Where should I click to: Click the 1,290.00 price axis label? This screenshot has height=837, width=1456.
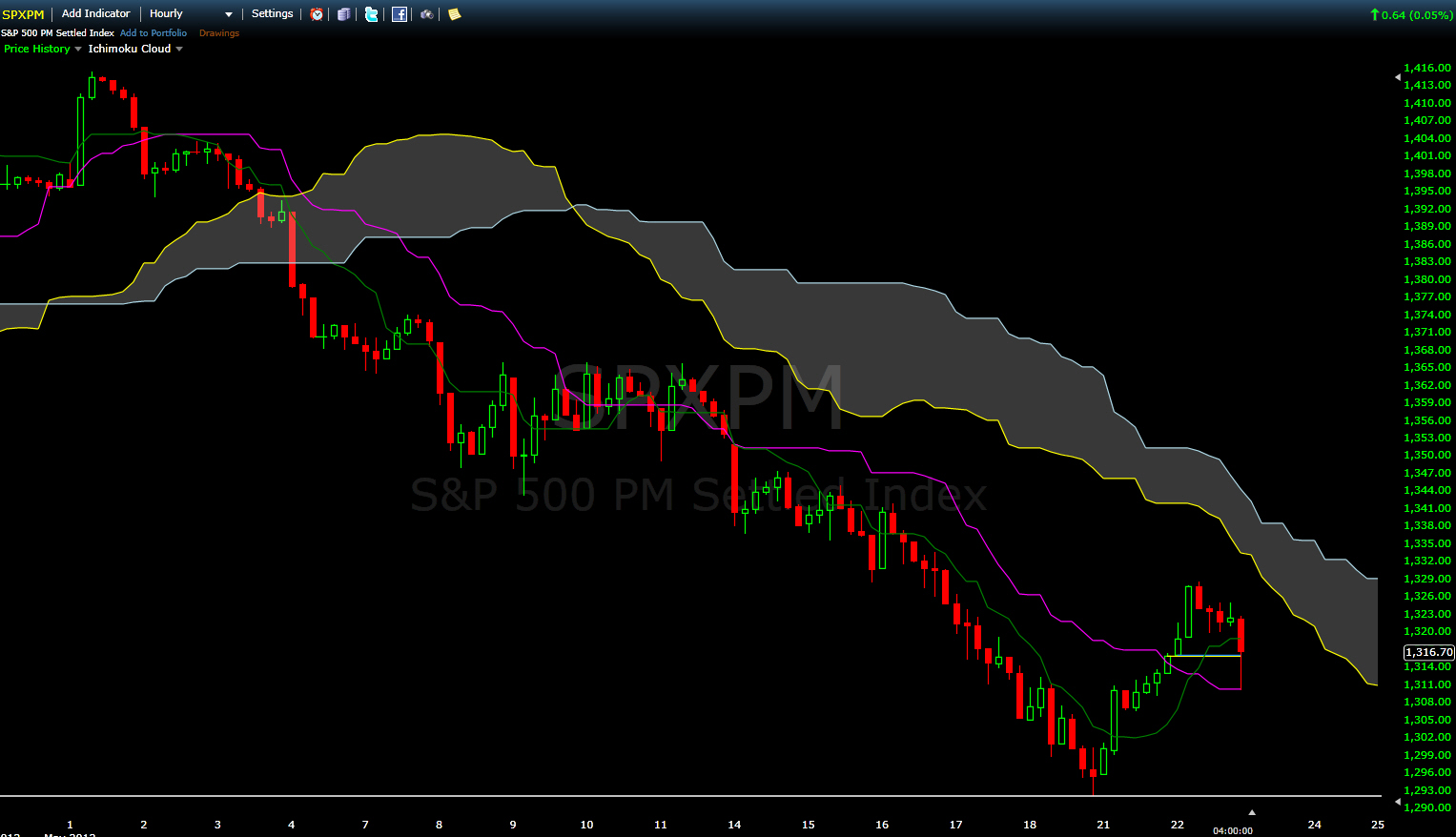tap(1427, 807)
